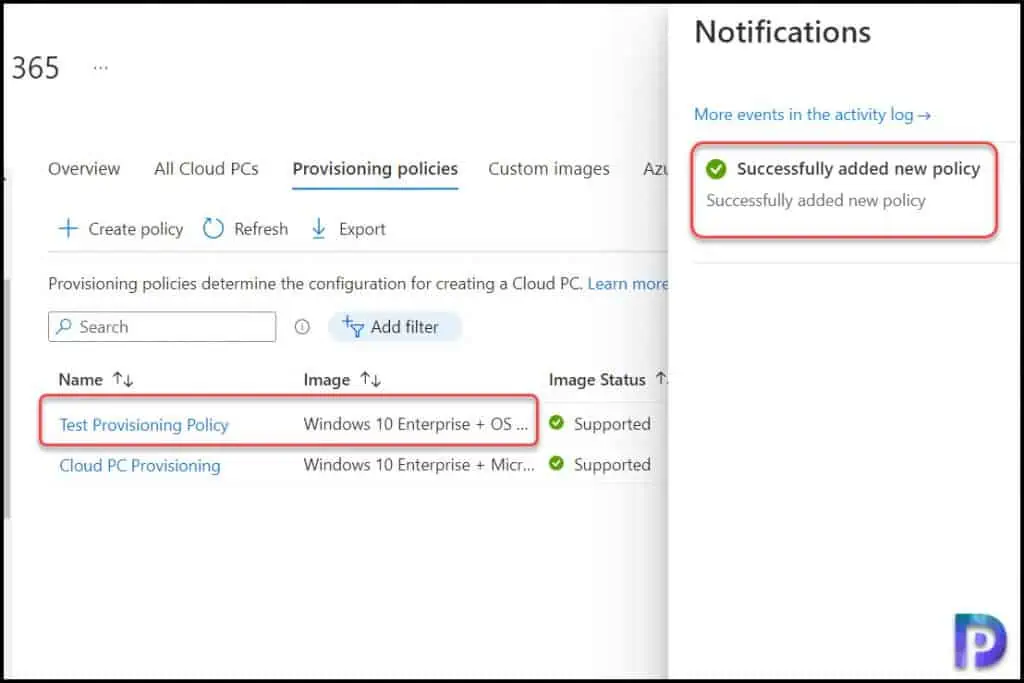Click the search info icon
This screenshot has width=1024, height=683.
coord(302,326)
